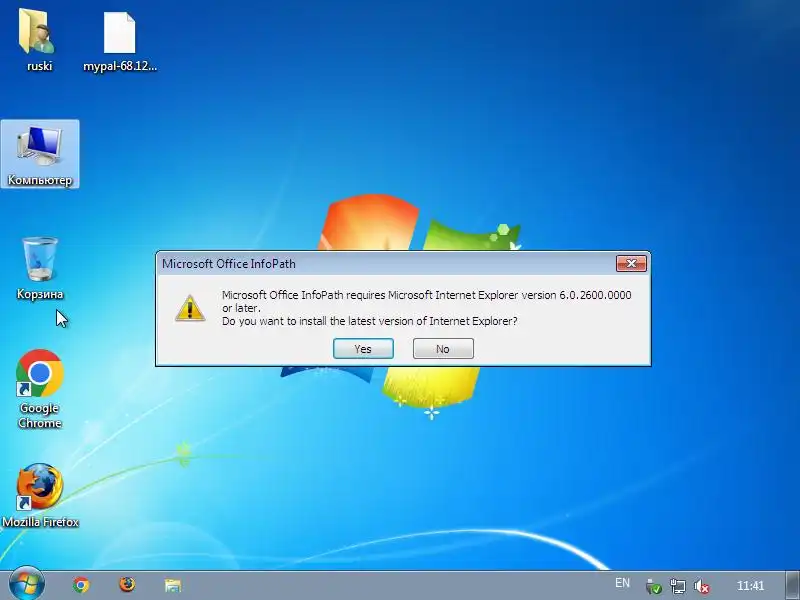
Task: Click the safely remove hardware tray icon
Action: [x=653, y=587]
